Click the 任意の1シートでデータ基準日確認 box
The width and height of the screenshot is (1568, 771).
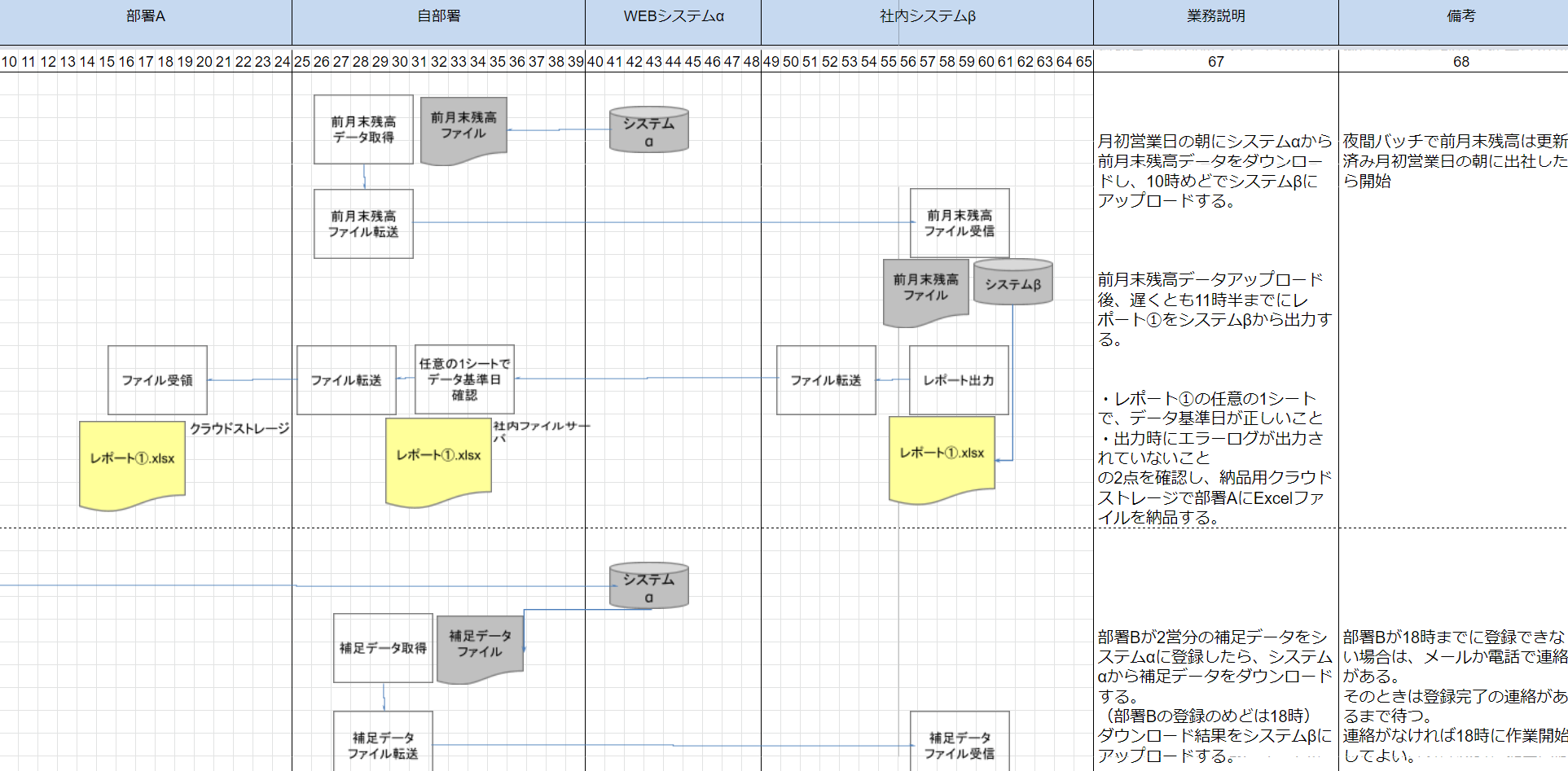point(464,379)
